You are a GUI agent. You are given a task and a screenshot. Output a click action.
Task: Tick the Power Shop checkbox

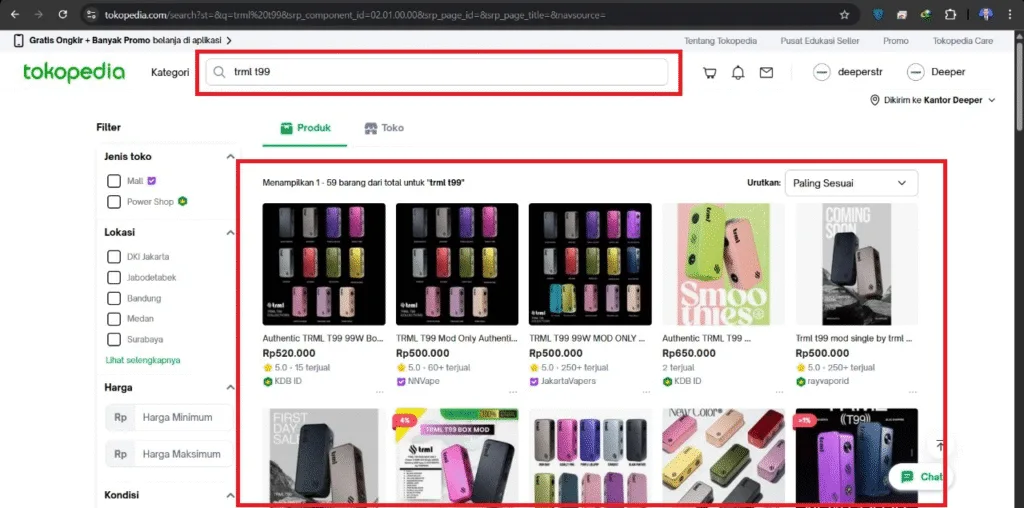pyautogui.click(x=114, y=202)
